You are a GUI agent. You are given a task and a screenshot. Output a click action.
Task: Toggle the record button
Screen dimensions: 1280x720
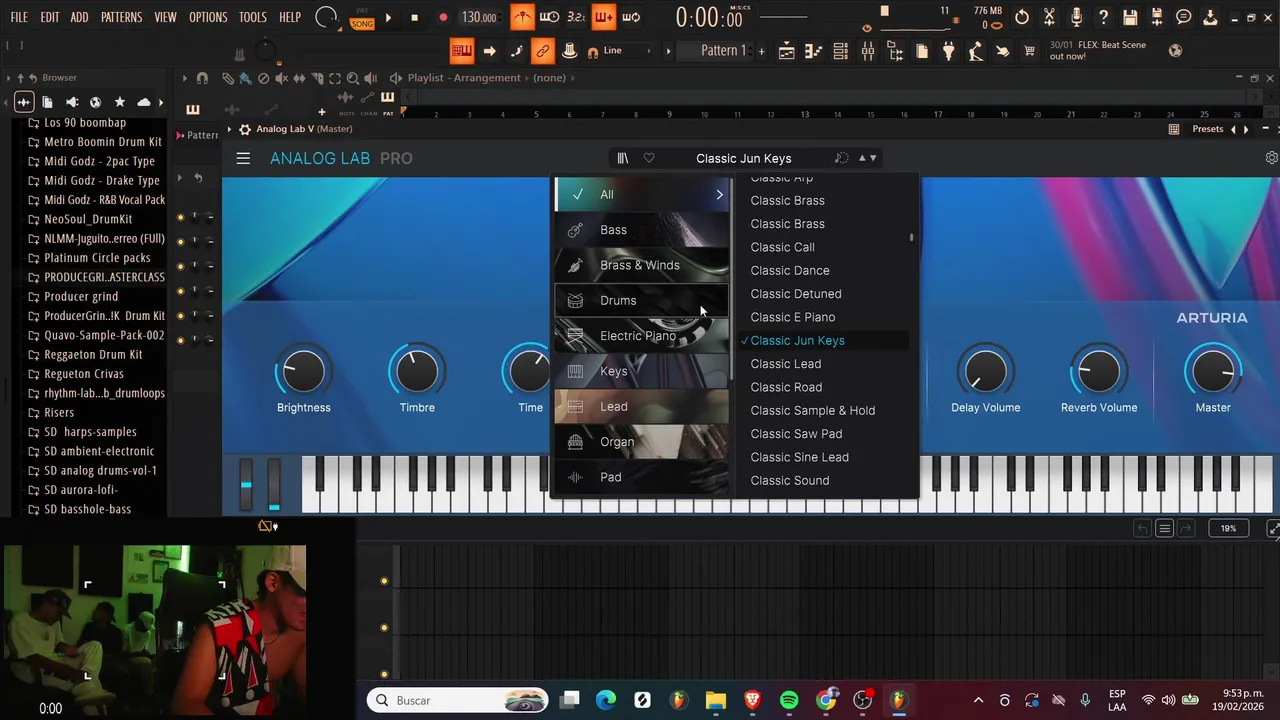click(x=443, y=17)
